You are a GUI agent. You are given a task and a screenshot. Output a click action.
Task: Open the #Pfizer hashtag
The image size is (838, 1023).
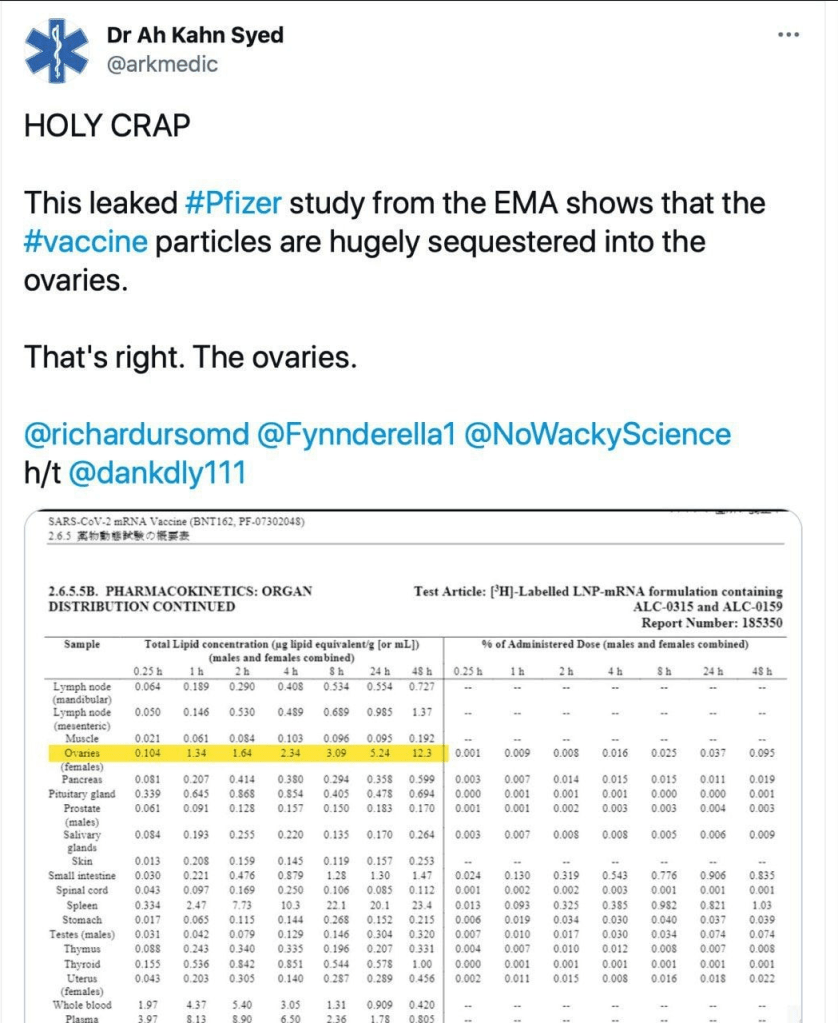pyautogui.click(x=235, y=203)
